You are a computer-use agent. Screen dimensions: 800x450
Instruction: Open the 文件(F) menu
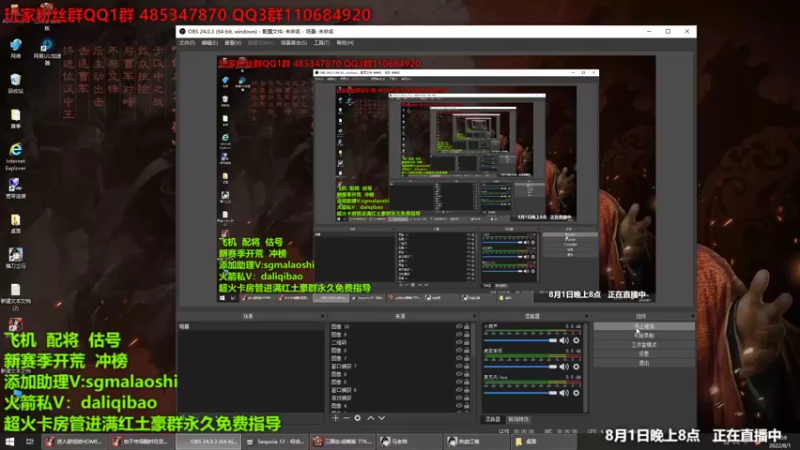point(187,43)
